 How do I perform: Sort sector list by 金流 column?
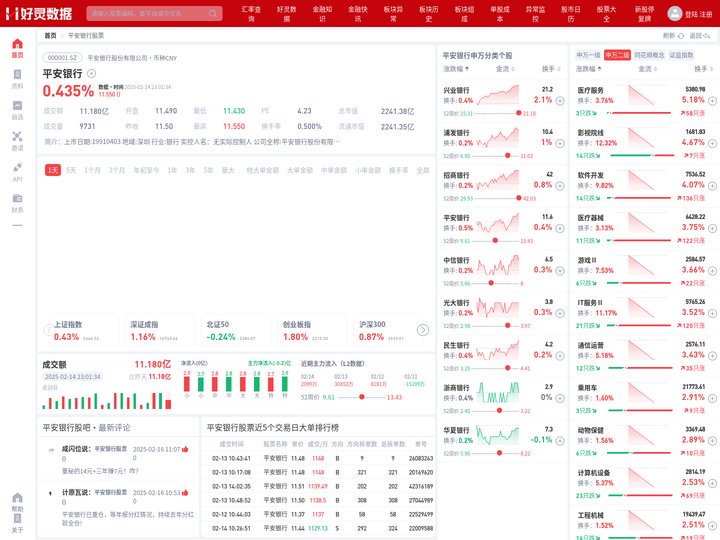(647, 69)
